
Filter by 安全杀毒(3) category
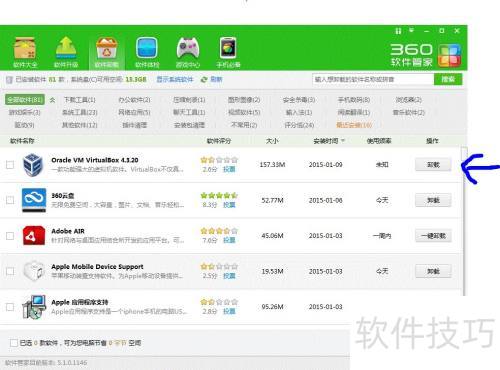[x=299, y=100]
